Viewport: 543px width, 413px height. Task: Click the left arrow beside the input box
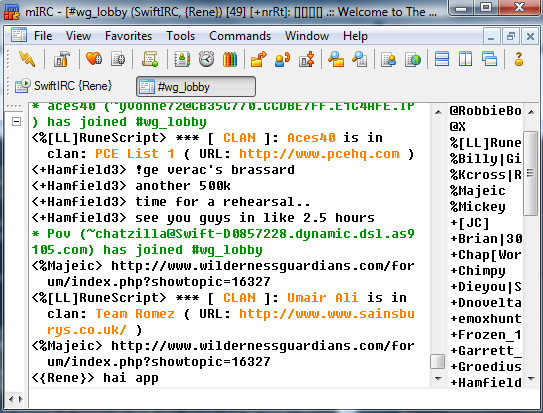(x=11, y=399)
